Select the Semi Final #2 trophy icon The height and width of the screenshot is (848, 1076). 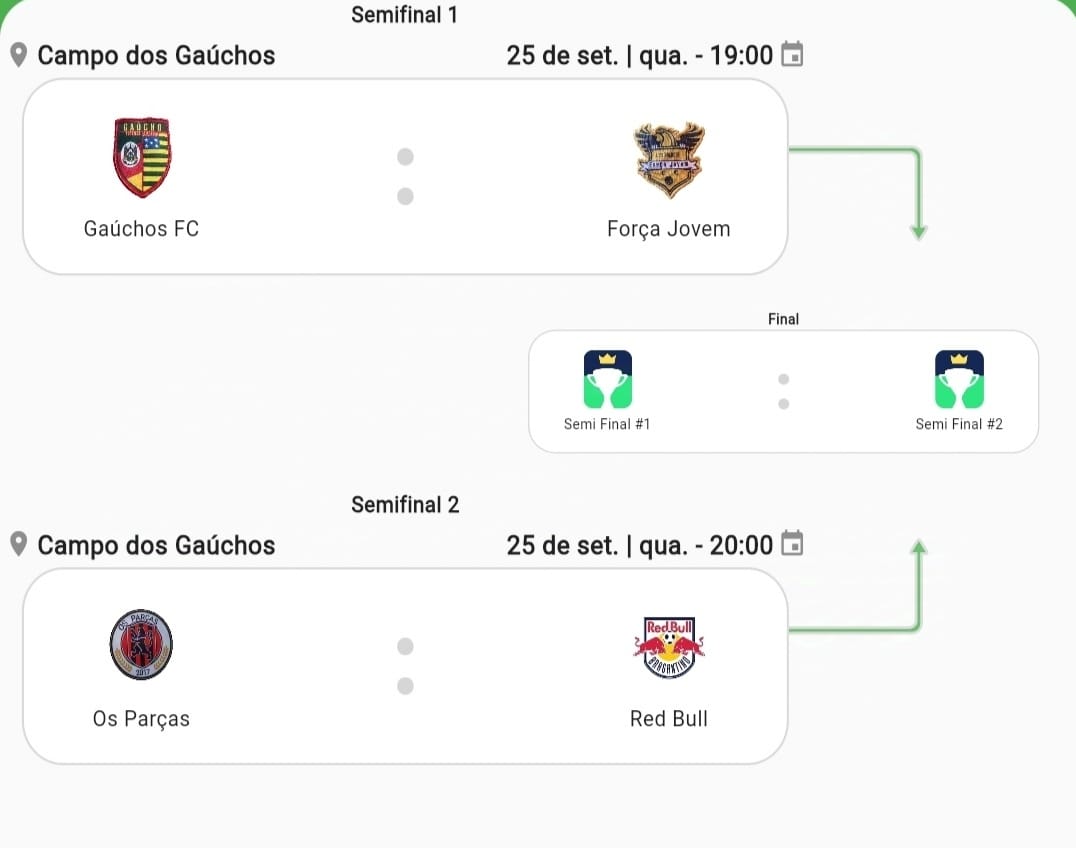click(x=959, y=378)
